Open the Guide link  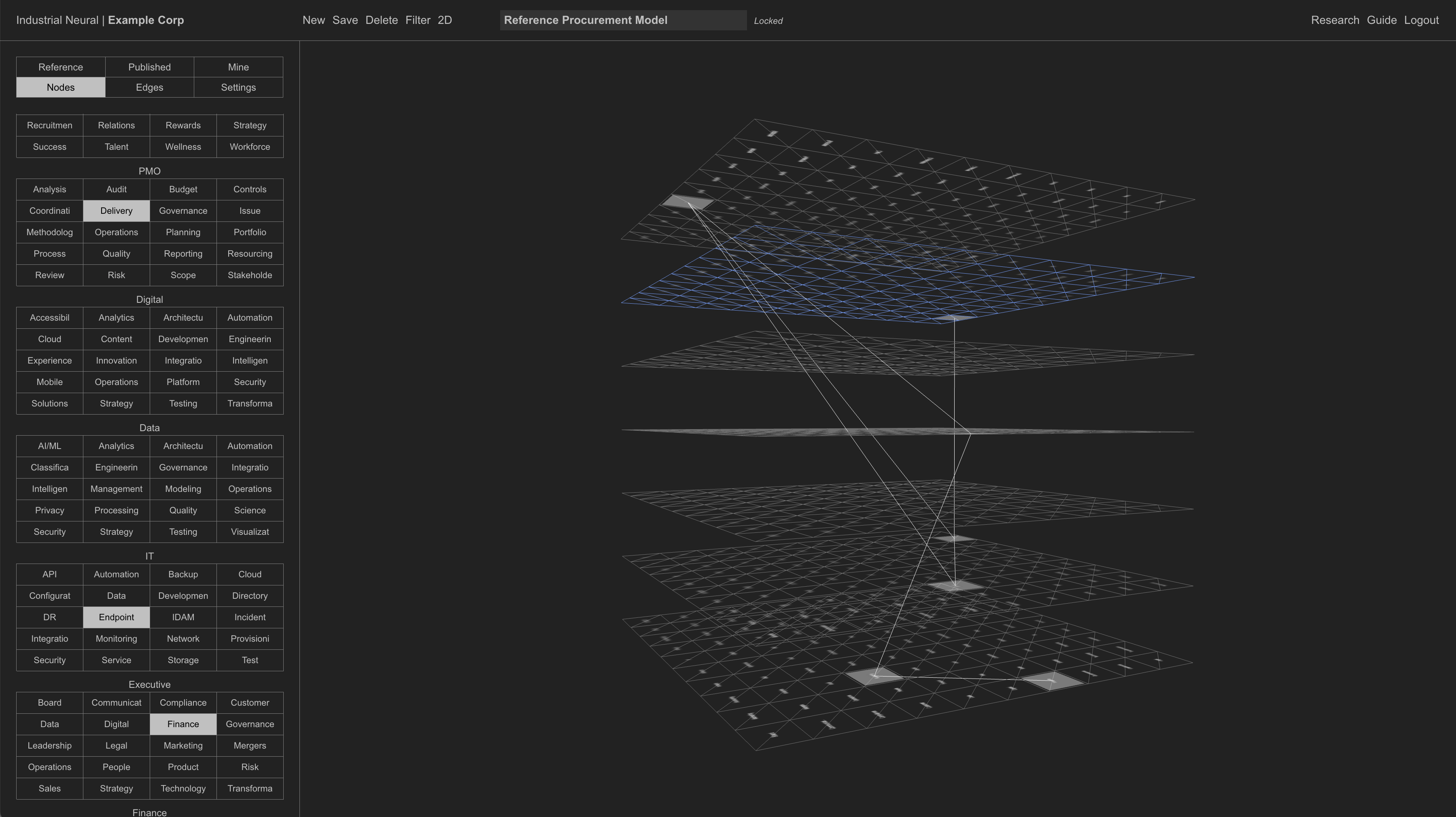point(1382,20)
